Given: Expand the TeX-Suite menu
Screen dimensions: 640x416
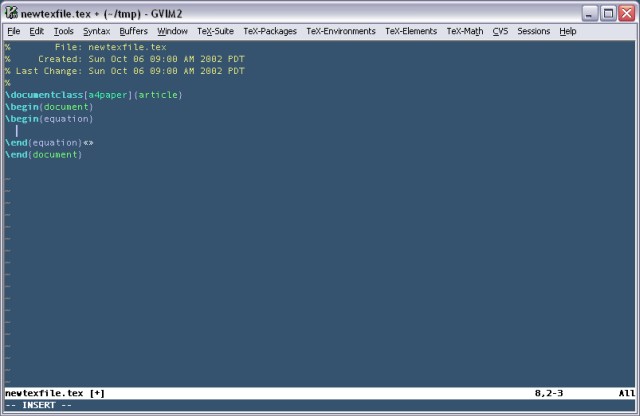Looking at the screenshot, I should coord(215,31).
